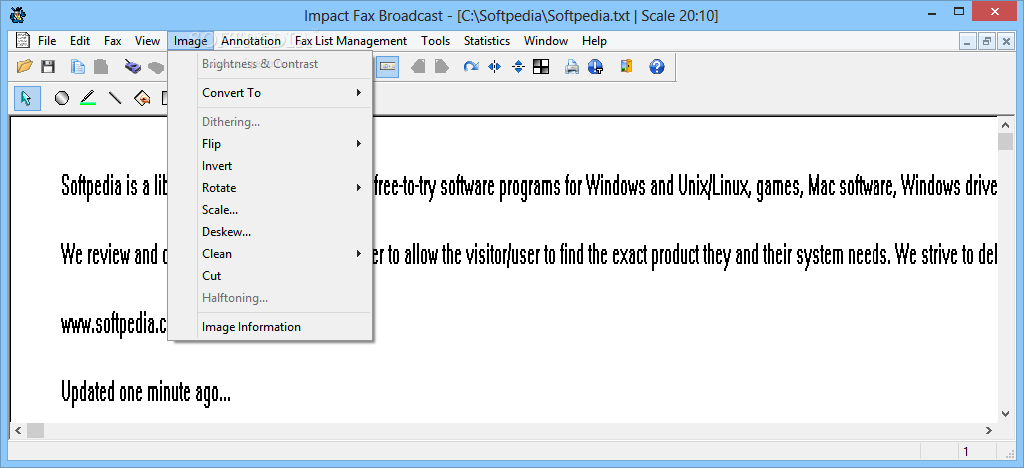1024x468 pixels.
Task: Click the vertical scrollbar down arrow
Action: [1006, 413]
